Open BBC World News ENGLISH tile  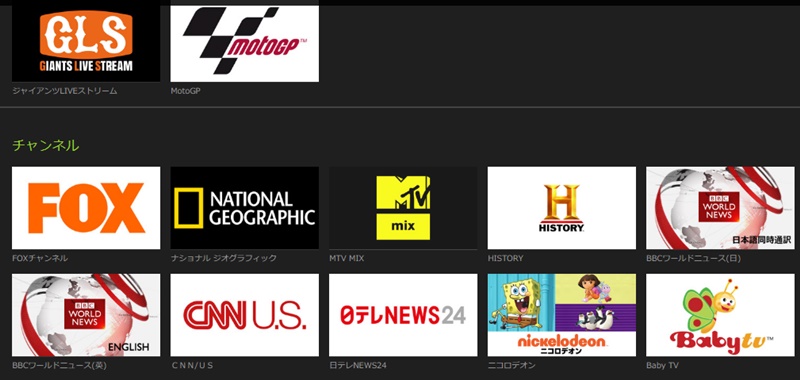pyautogui.click(x=86, y=315)
